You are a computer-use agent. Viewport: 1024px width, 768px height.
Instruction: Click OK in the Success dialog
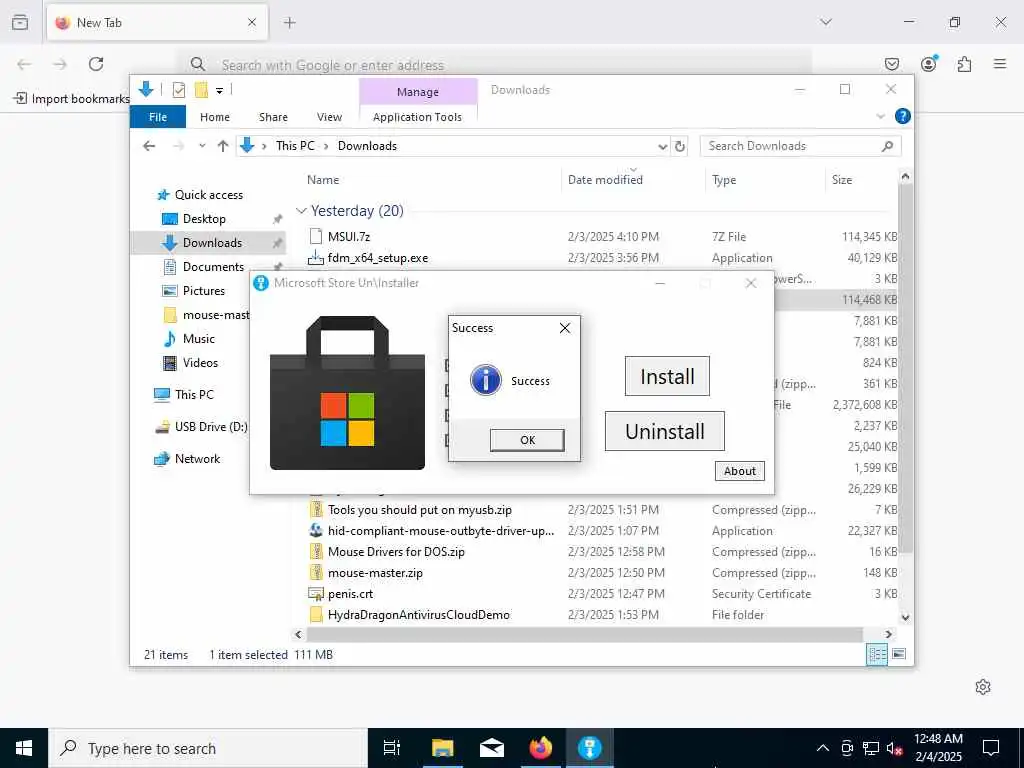tap(527, 440)
